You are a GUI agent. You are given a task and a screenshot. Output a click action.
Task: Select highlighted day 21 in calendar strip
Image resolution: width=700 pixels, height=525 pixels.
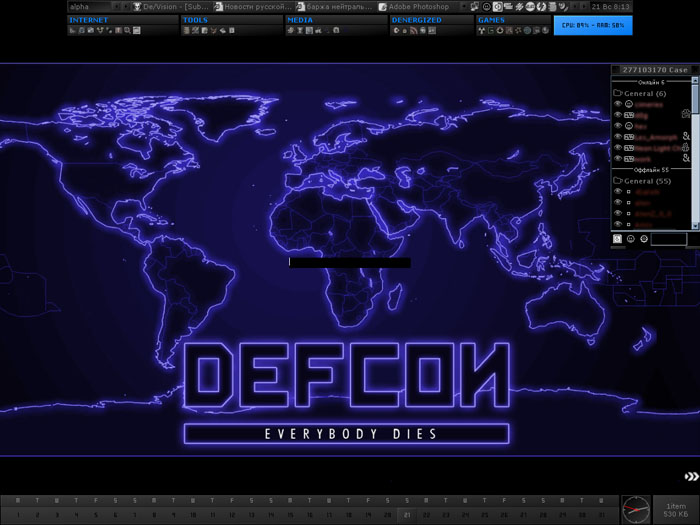pos(407,515)
